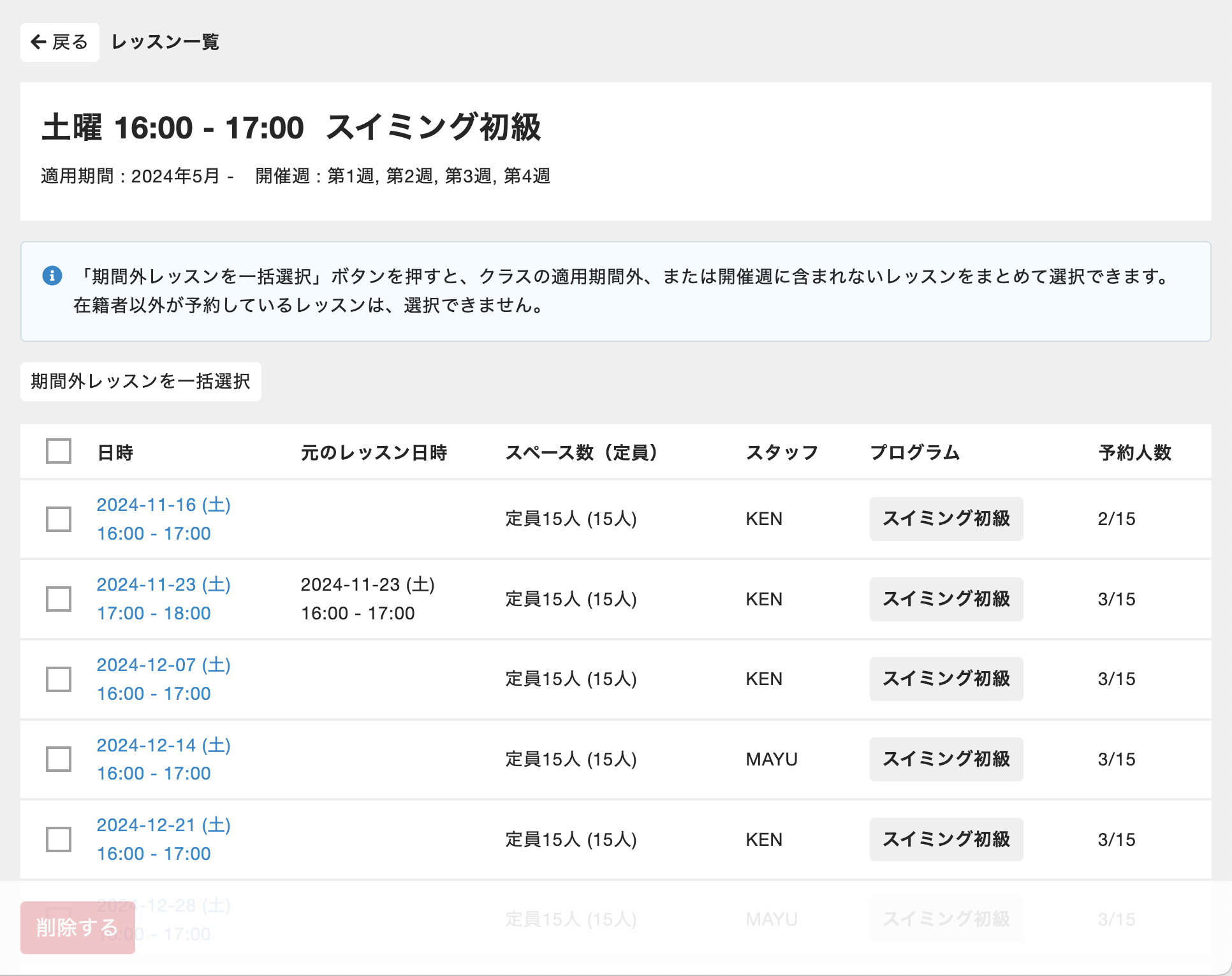The width and height of the screenshot is (1232, 976).
Task: Open the 2024-11-23 17:00 - 18:00 lesson link
Action: point(154,613)
